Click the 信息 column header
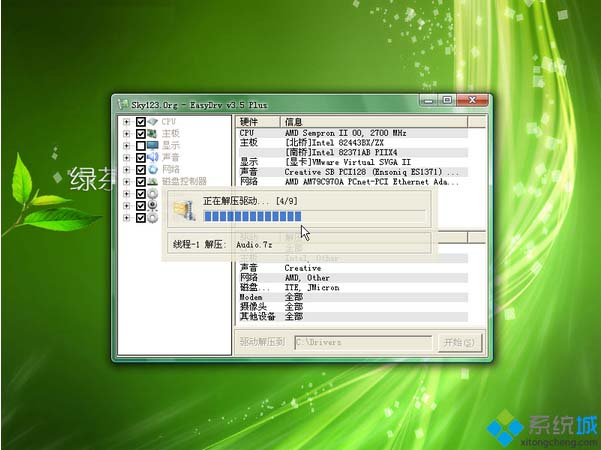Screen dimensions: 601x450 click(374, 122)
